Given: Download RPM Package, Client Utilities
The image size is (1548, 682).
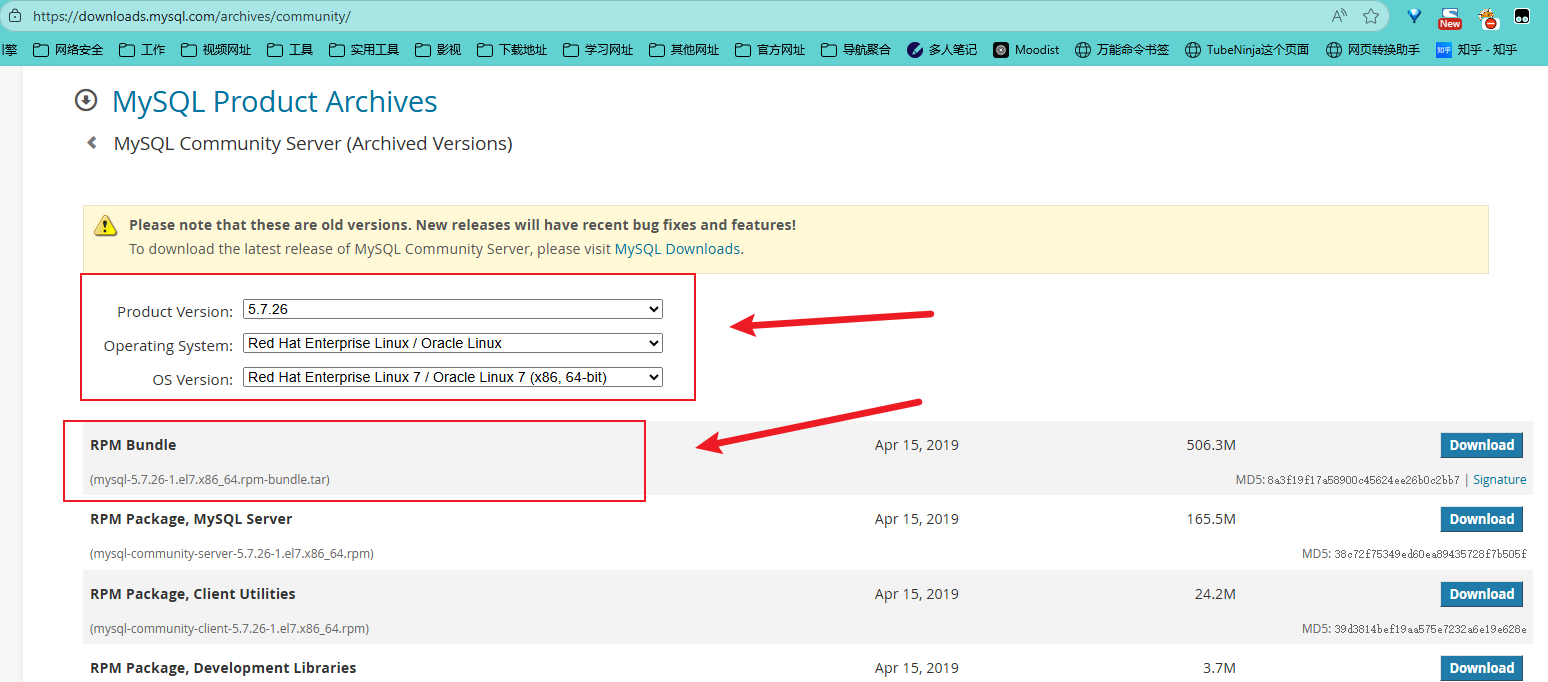Looking at the screenshot, I should point(1482,594).
